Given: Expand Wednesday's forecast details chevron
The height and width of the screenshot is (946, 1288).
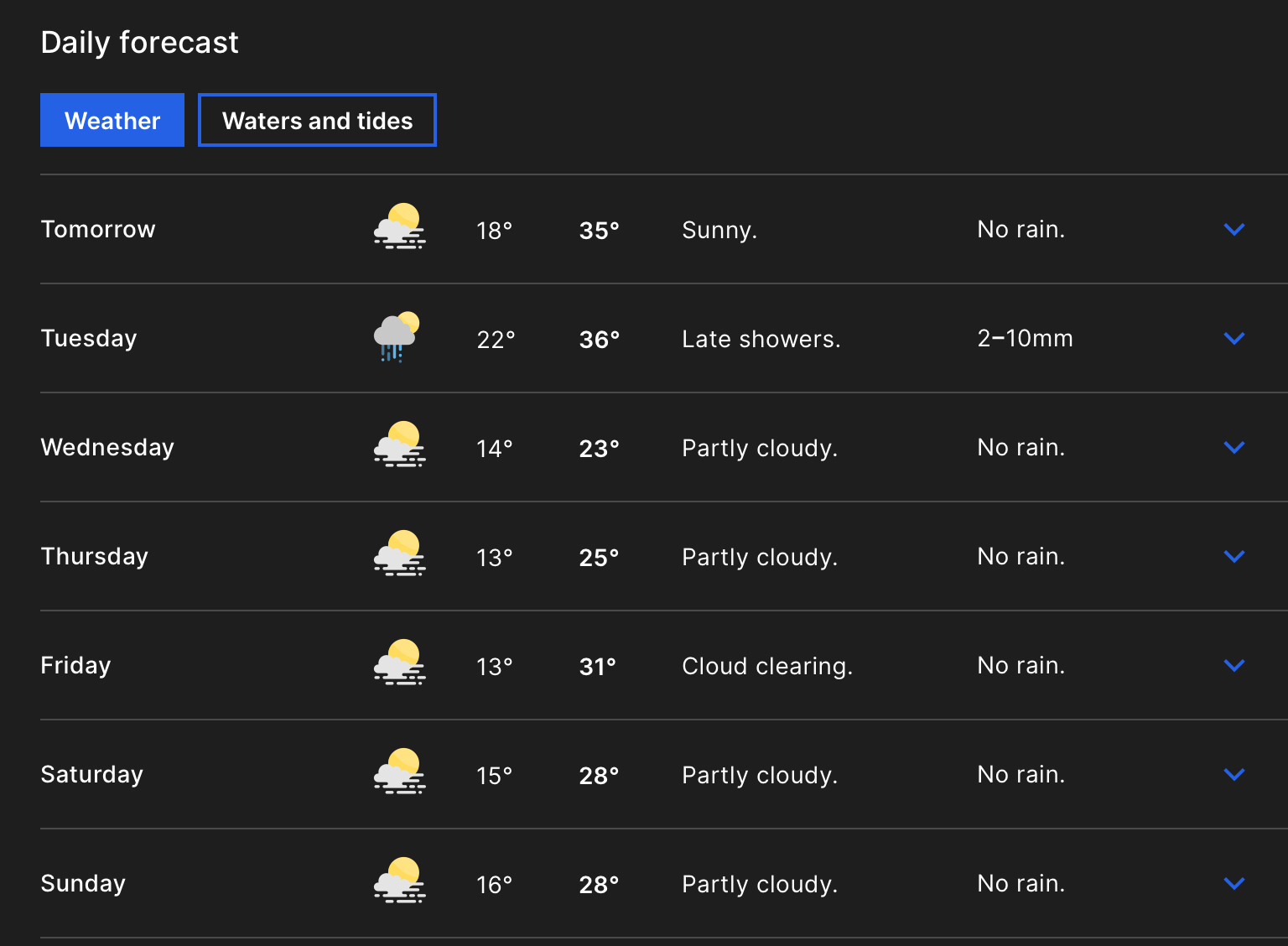Looking at the screenshot, I should tap(1233, 447).
